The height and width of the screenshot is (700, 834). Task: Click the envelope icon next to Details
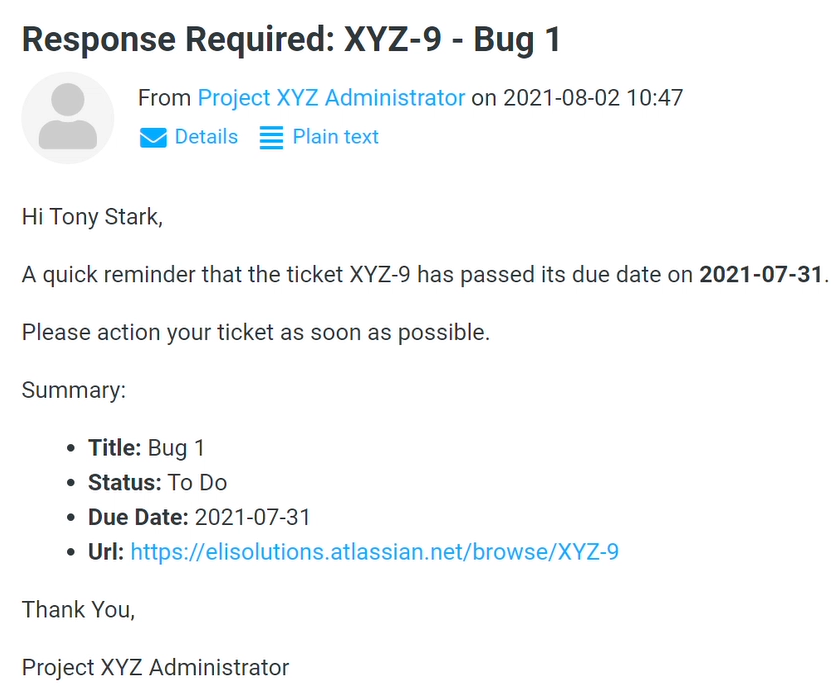[x=152, y=137]
